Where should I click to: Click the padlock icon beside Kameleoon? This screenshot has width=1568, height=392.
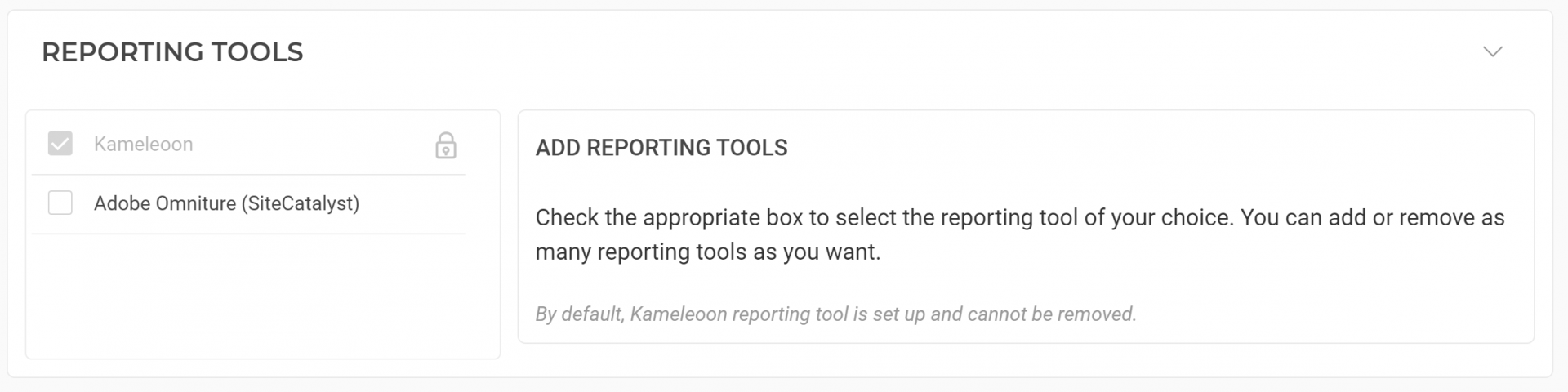(x=445, y=145)
